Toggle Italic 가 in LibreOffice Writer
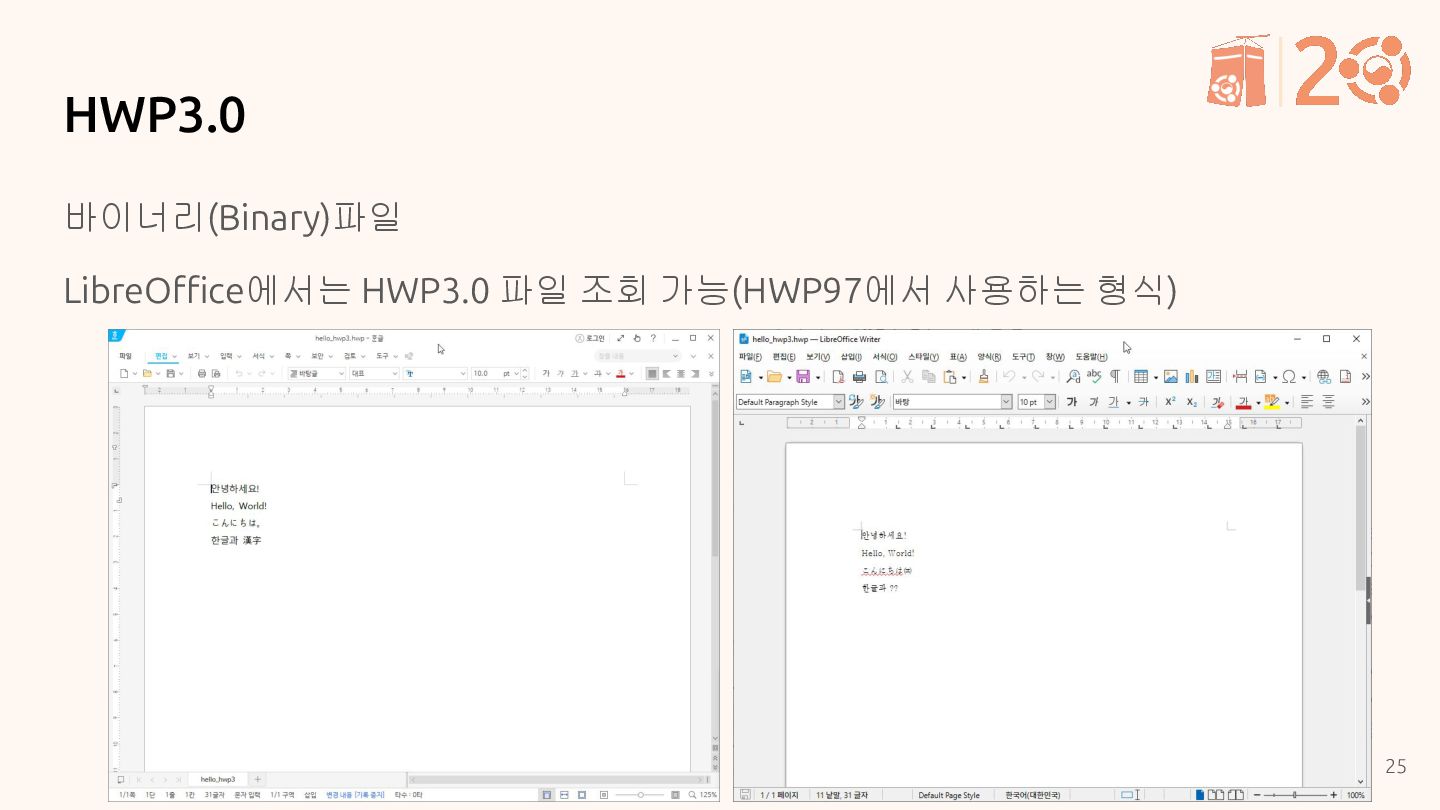The height and width of the screenshot is (810, 1440). pyautogui.click(x=1093, y=402)
